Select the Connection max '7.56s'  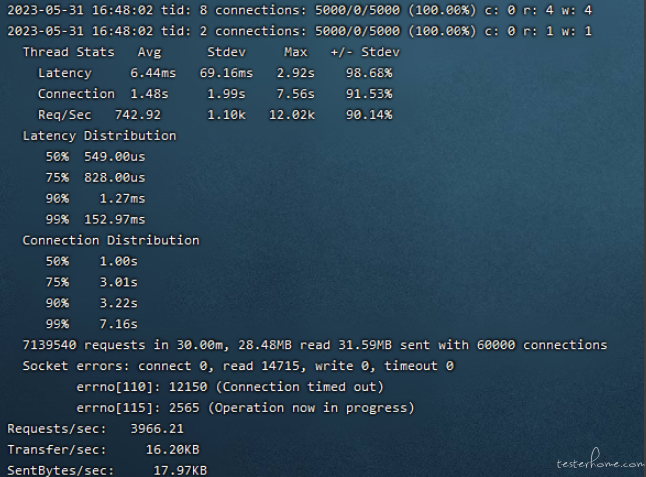(295, 94)
